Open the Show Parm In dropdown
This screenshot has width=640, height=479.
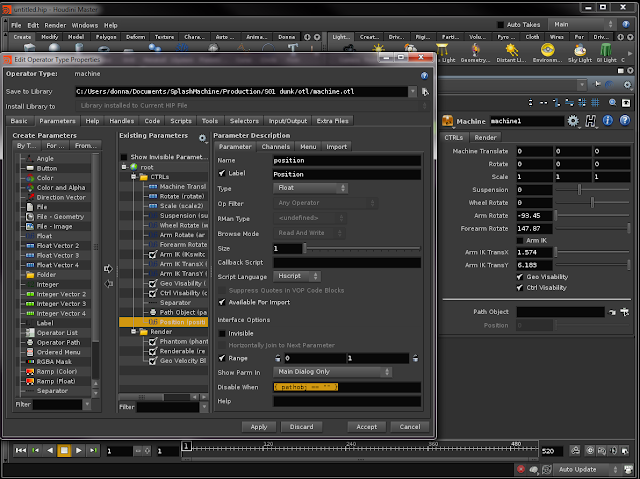333,372
